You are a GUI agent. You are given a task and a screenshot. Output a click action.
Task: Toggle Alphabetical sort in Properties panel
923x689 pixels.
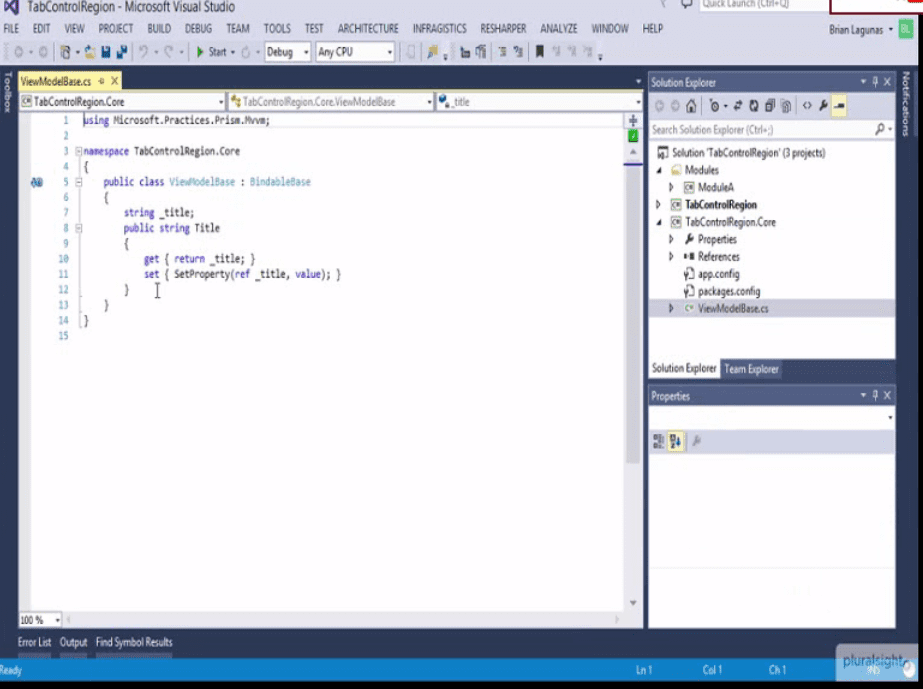675,441
